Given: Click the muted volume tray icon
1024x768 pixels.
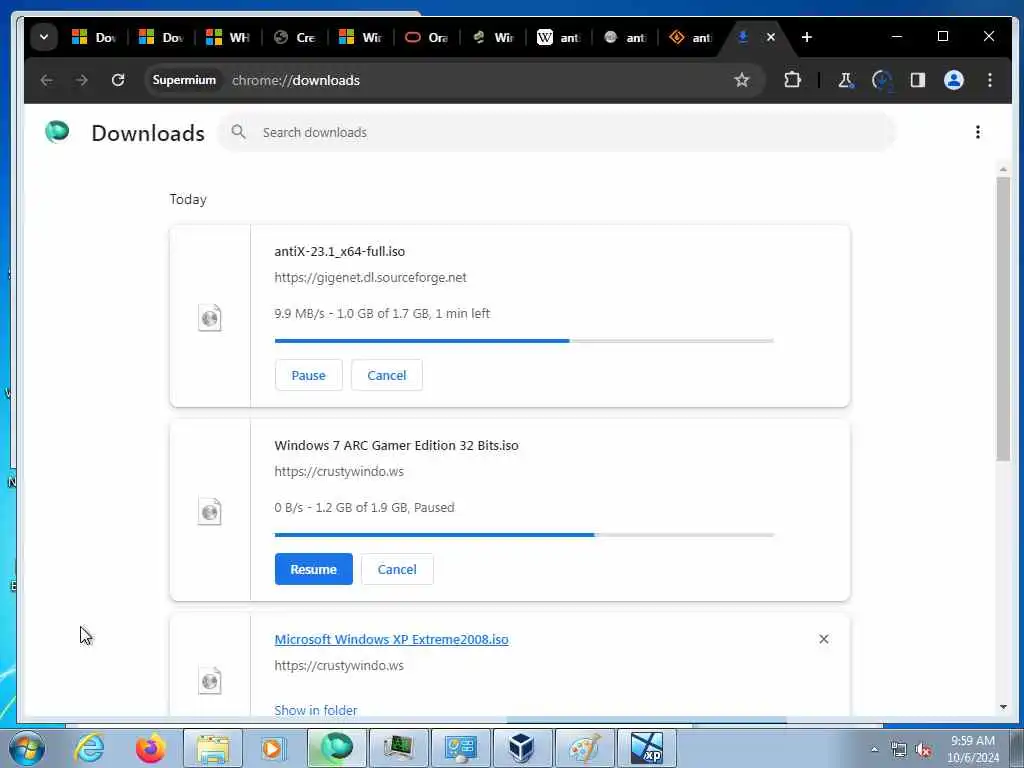Looking at the screenshot, I should coord(923,750).
